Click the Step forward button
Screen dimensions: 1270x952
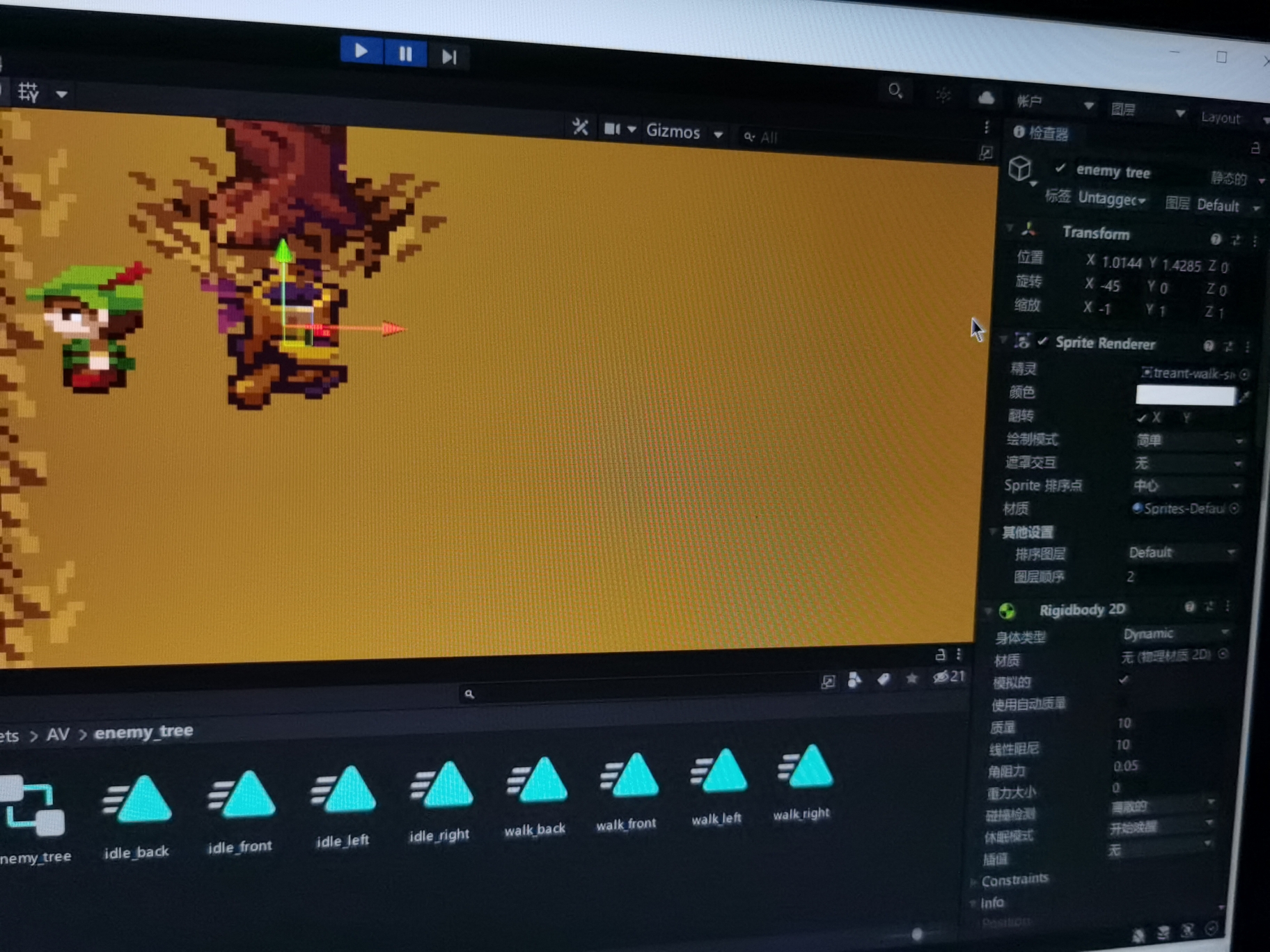coord(449,56)
